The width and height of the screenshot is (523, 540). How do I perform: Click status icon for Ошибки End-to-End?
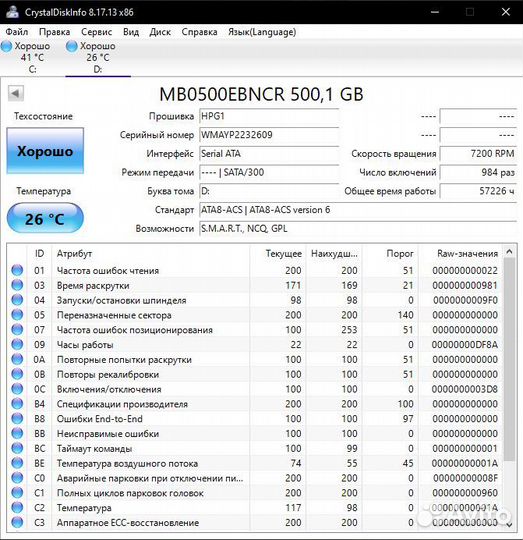17,418
